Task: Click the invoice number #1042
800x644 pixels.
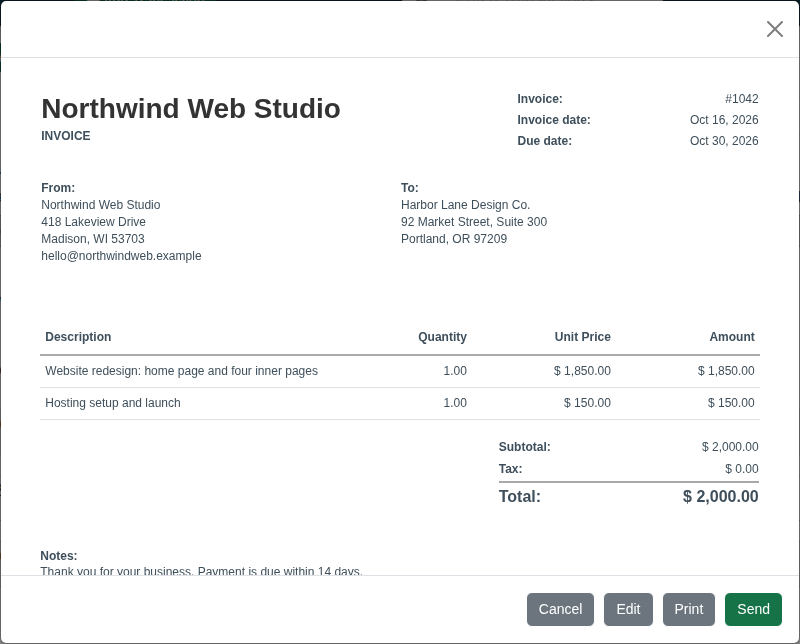Action: (742, 98)
